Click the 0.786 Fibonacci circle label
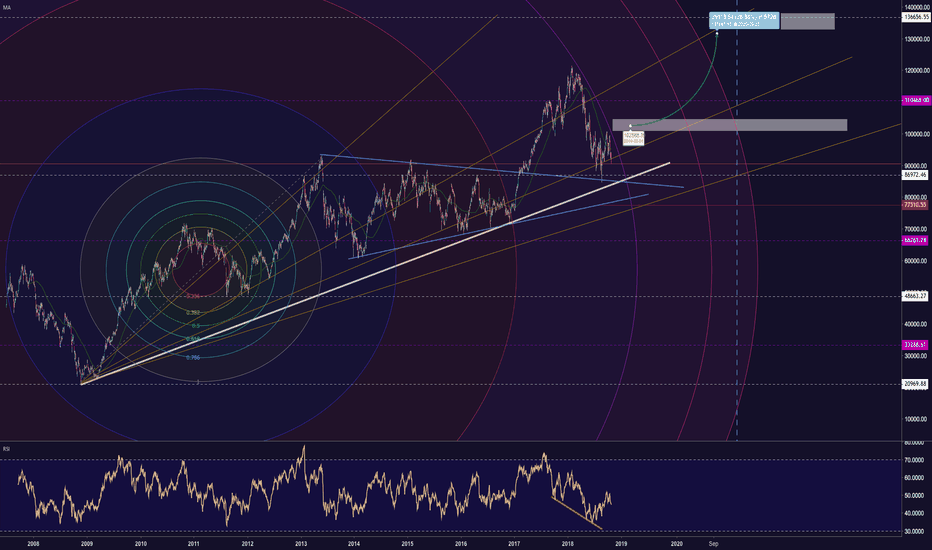 point(193,357)
